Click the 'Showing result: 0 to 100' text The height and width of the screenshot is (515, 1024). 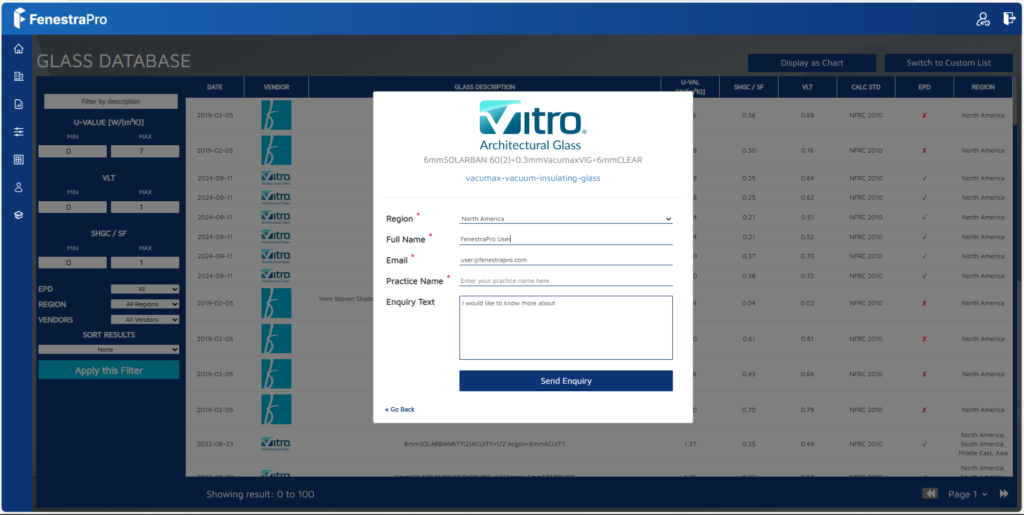[260, 494]
